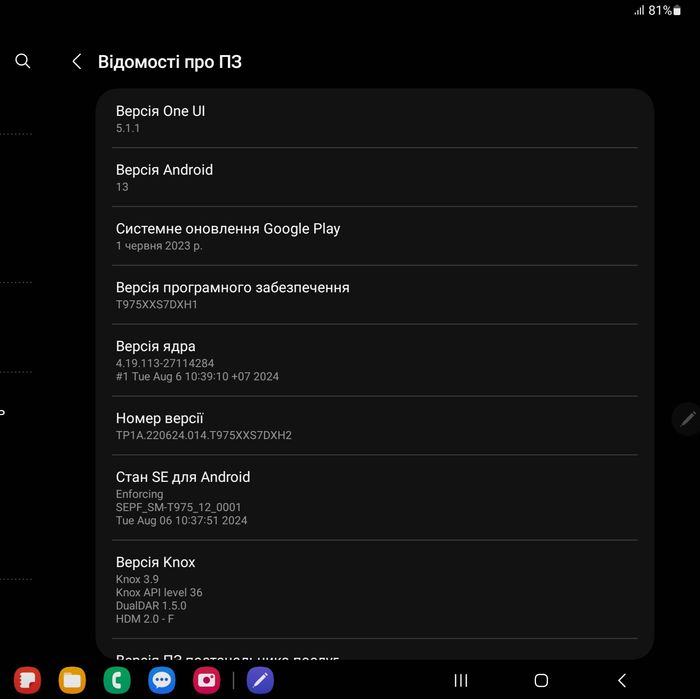Tap the floating pencil edit handle

(x=687, y=419)
